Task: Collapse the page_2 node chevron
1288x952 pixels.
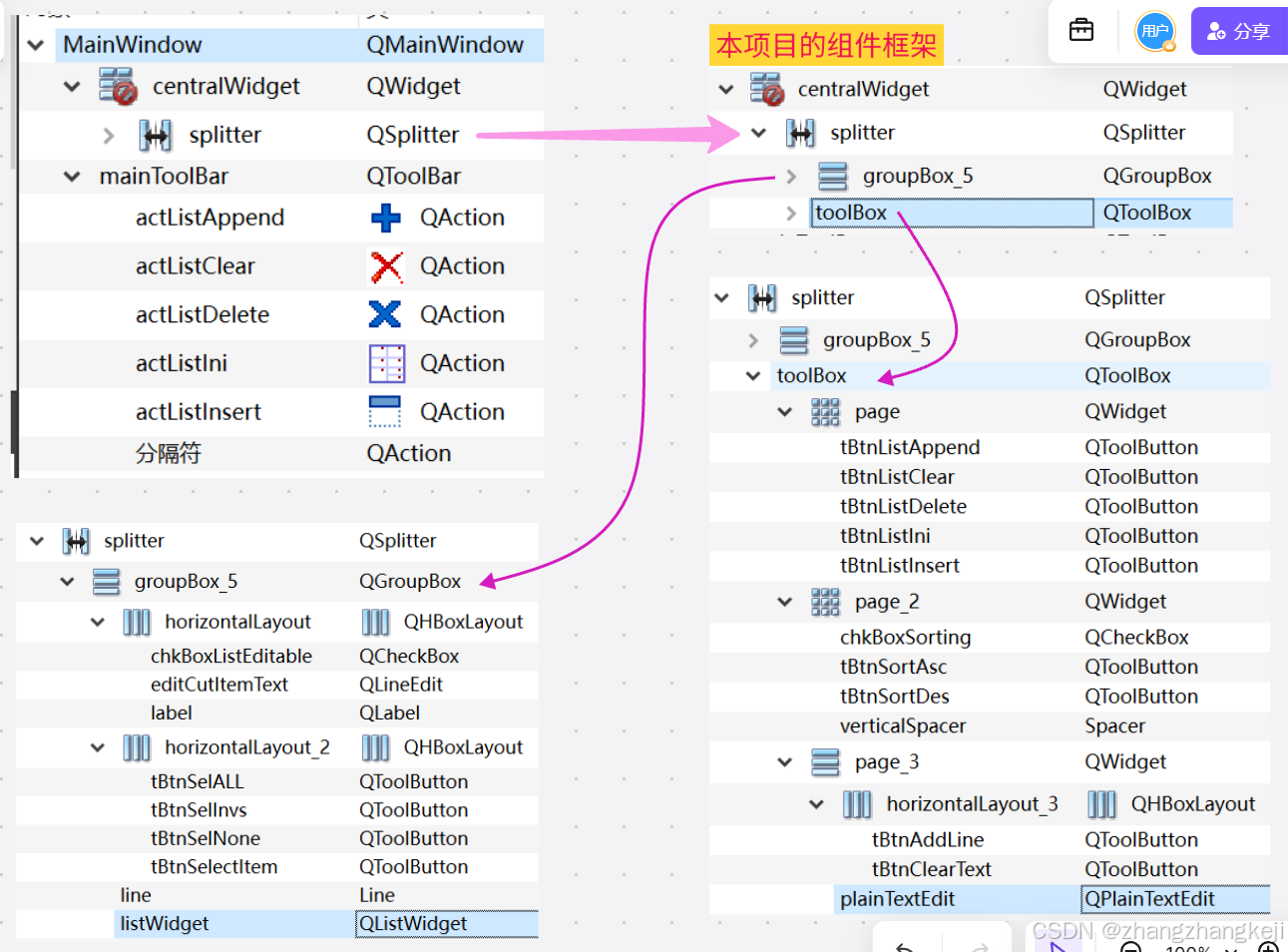Action: click(785, 602)
